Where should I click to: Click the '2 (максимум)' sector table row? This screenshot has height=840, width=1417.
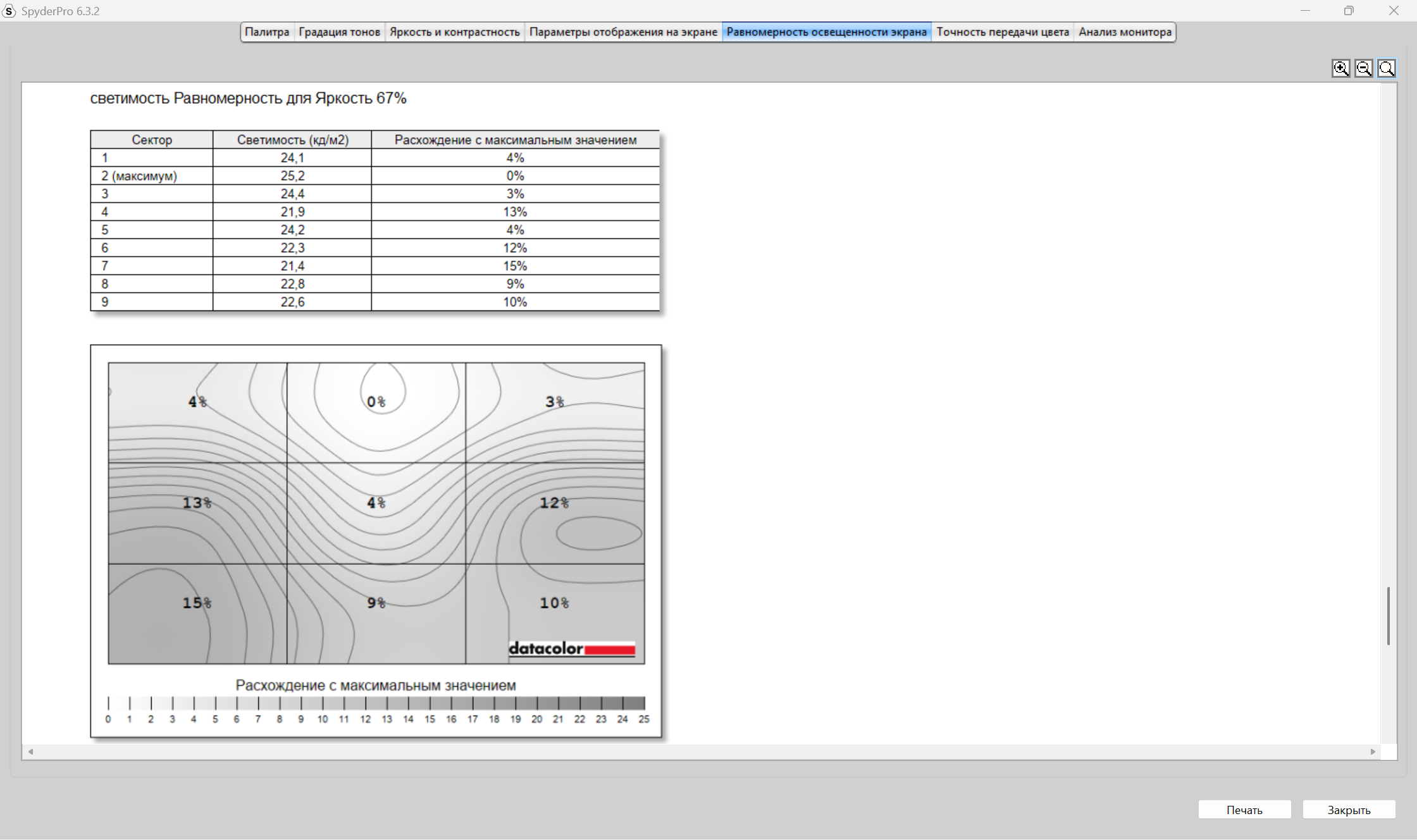pyautogui.click(x=374, y=176)
